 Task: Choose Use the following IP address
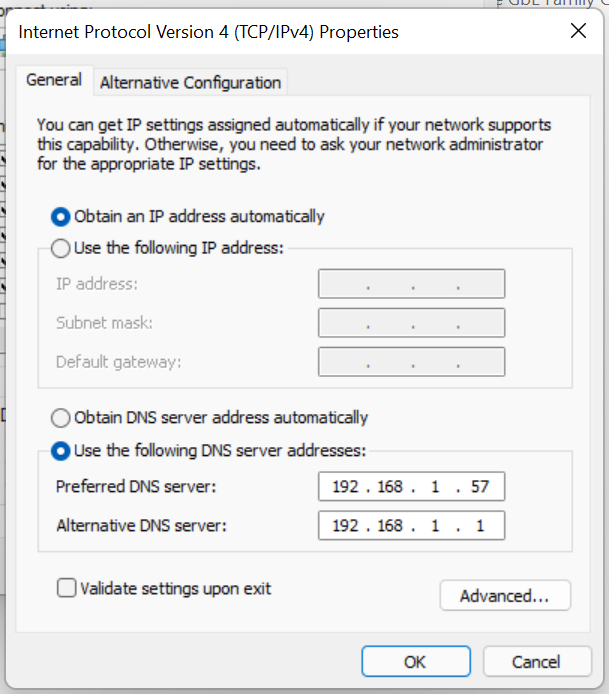(61, 247)
